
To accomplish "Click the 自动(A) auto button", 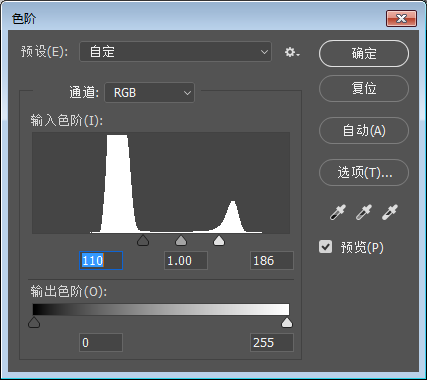I will point(364,130).
